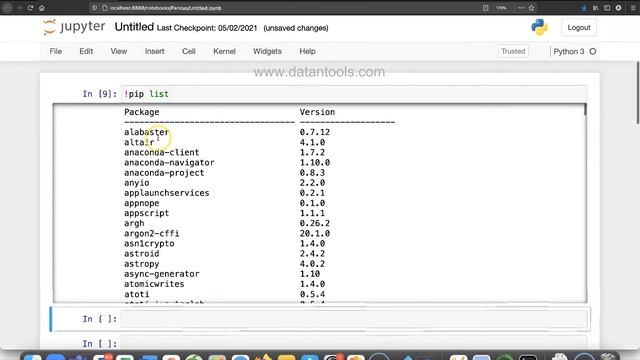The image size is (640, 360).
Task: Click the Python 3 kernel name
Action: [x=569, y=51]
